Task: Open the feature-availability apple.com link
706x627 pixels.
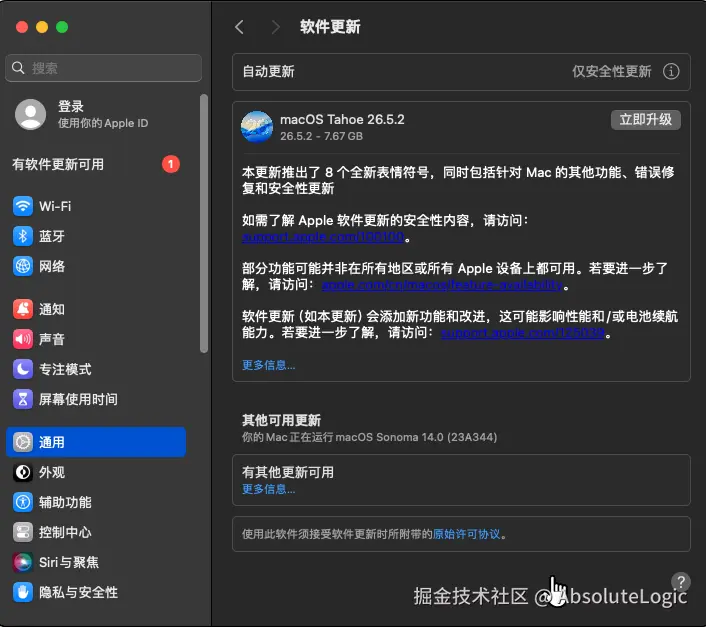Action: (442, 285)
